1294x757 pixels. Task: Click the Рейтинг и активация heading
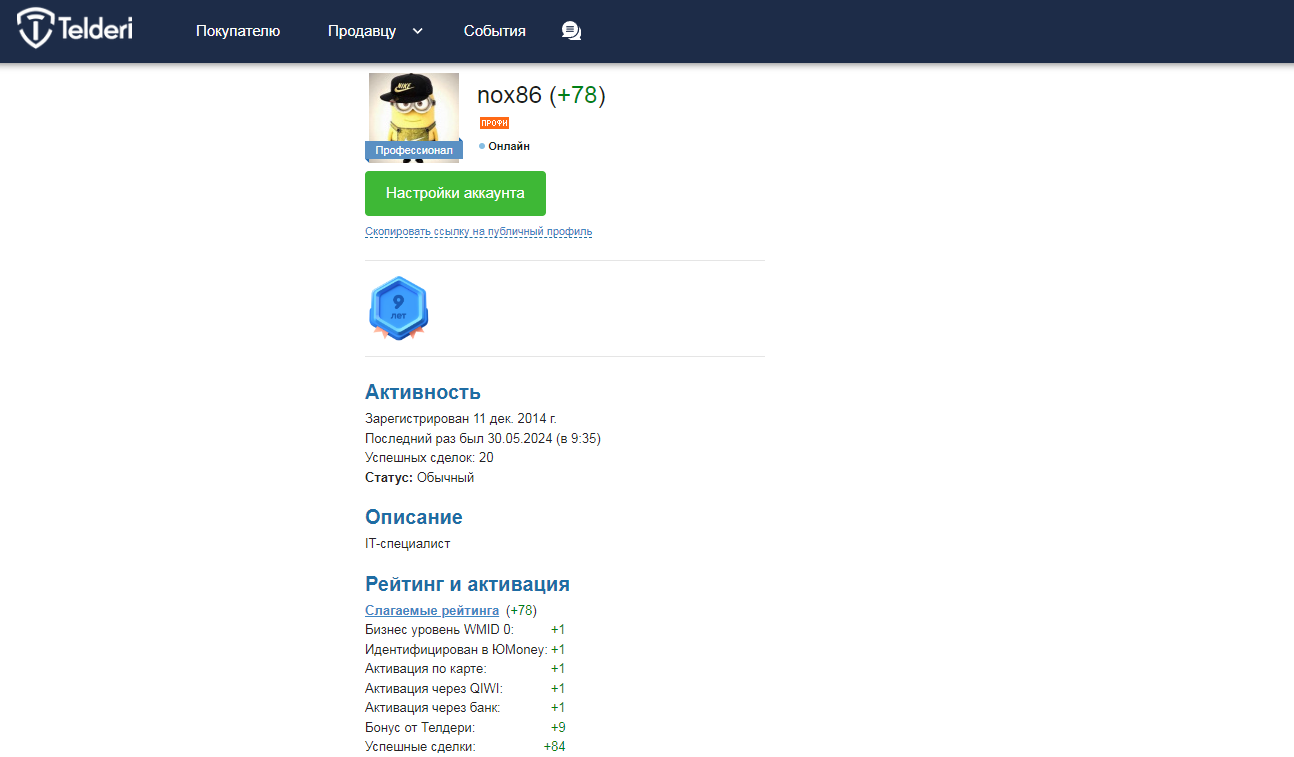(x=467, y=584)
